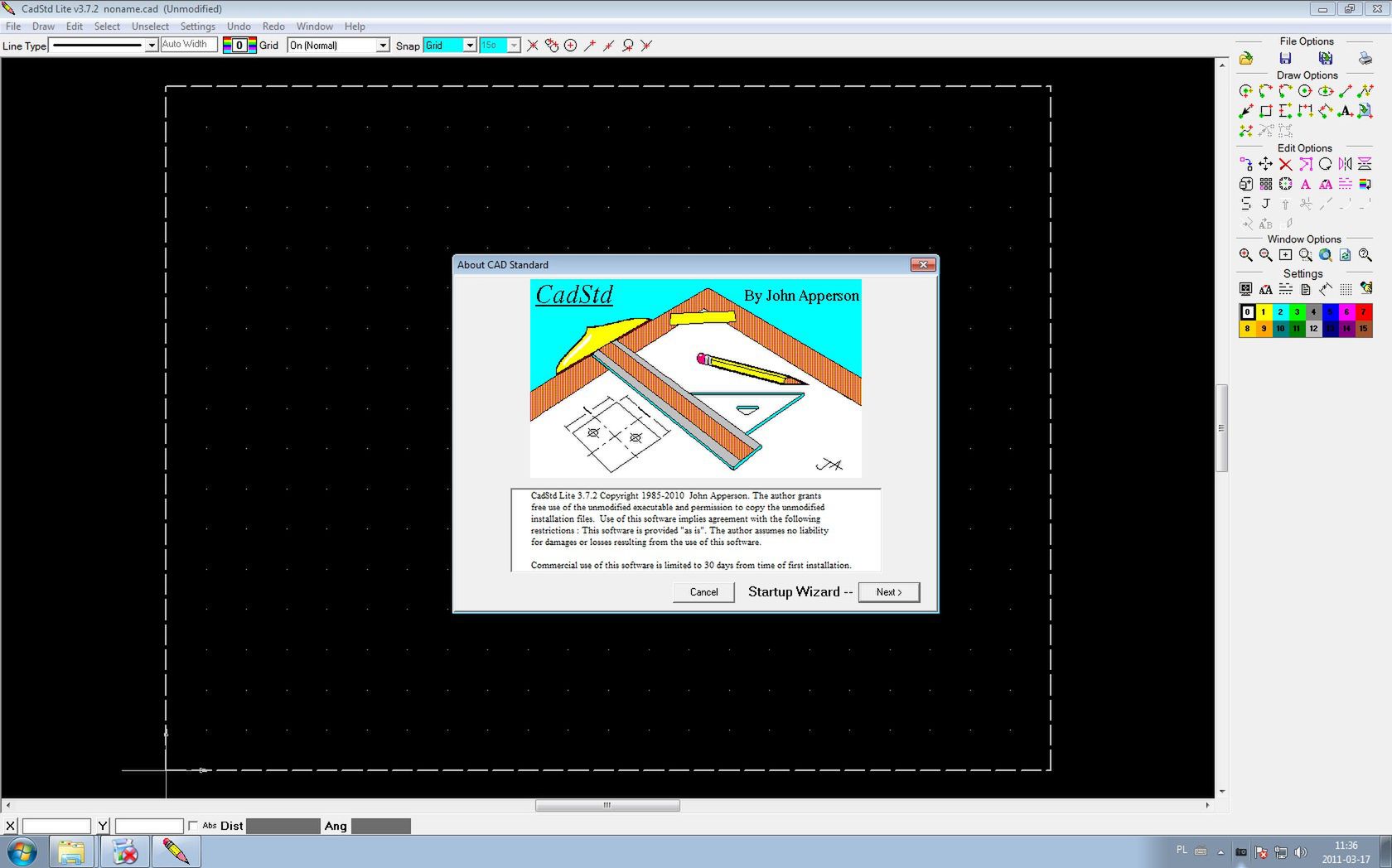Open the Windows Start button
The width and height of the screenshot is (1392, 868).
(22, 851)
